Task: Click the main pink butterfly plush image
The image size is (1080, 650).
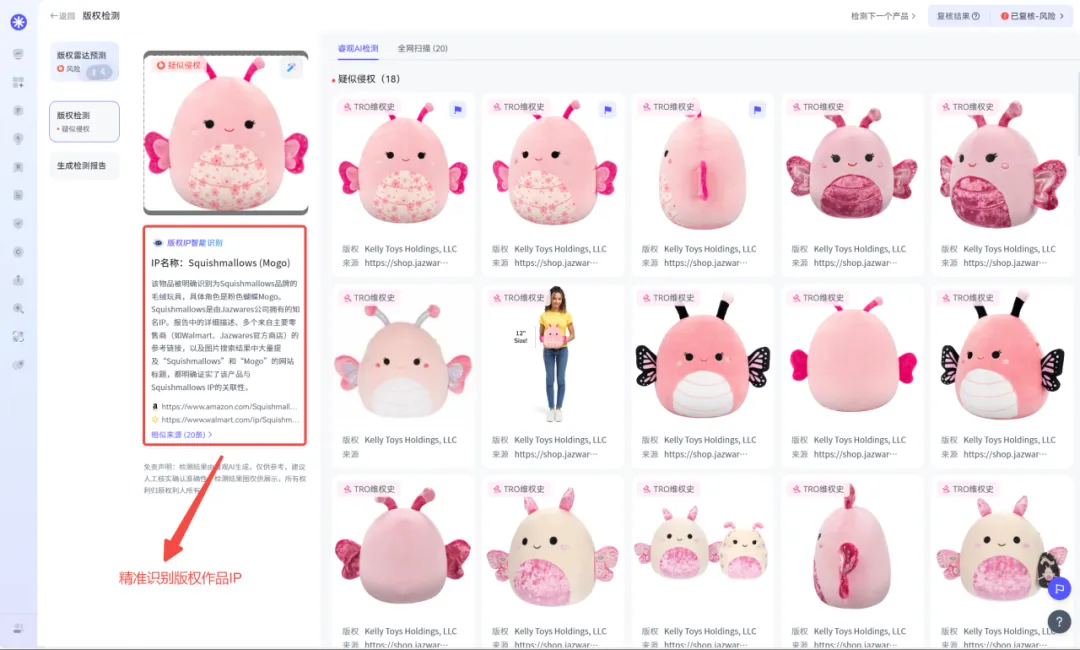Action: (226, 134)
